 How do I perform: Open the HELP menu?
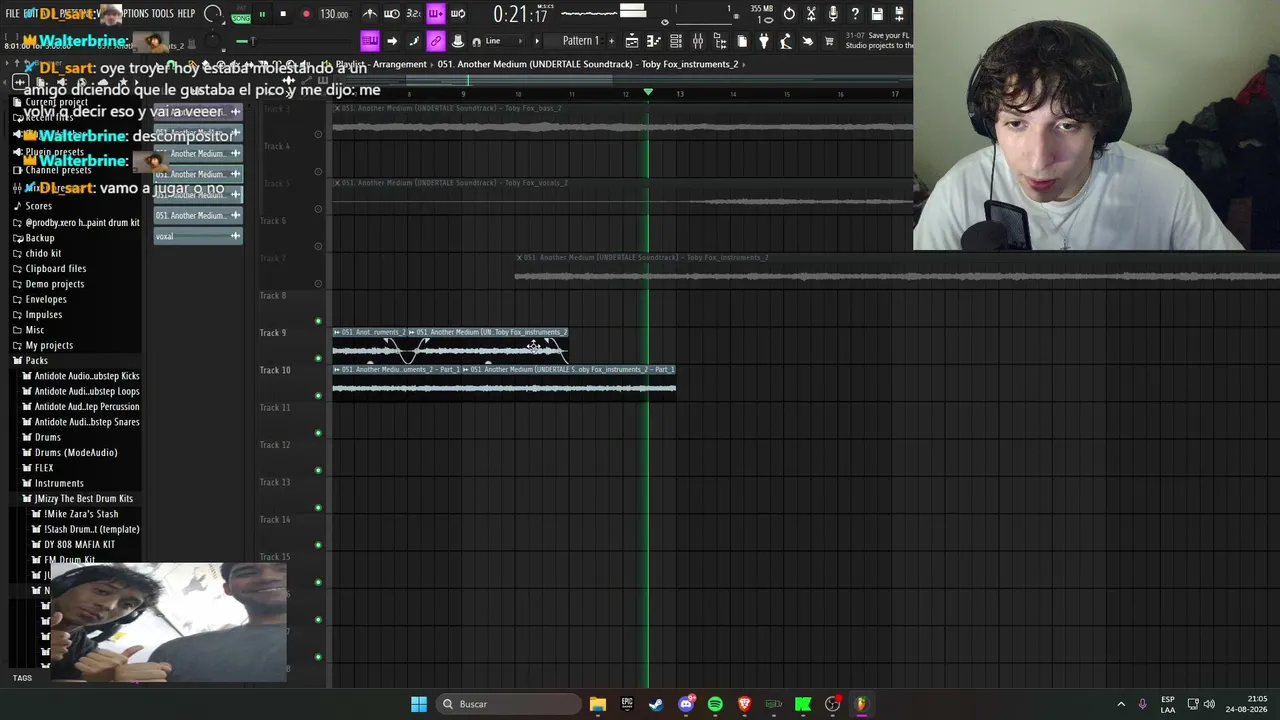(x=186, y=14)
